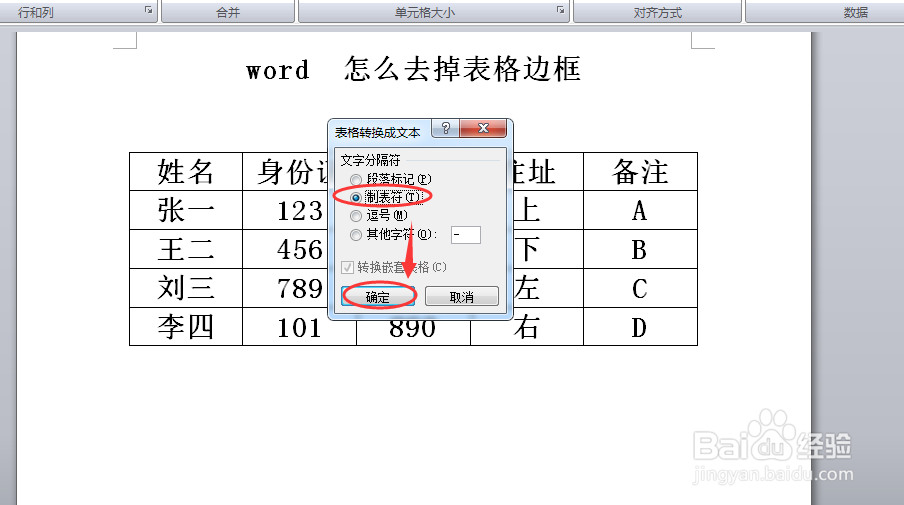Close the 表格转换成文本 dialog
This screenshot has height=505, width=904.
484,128
